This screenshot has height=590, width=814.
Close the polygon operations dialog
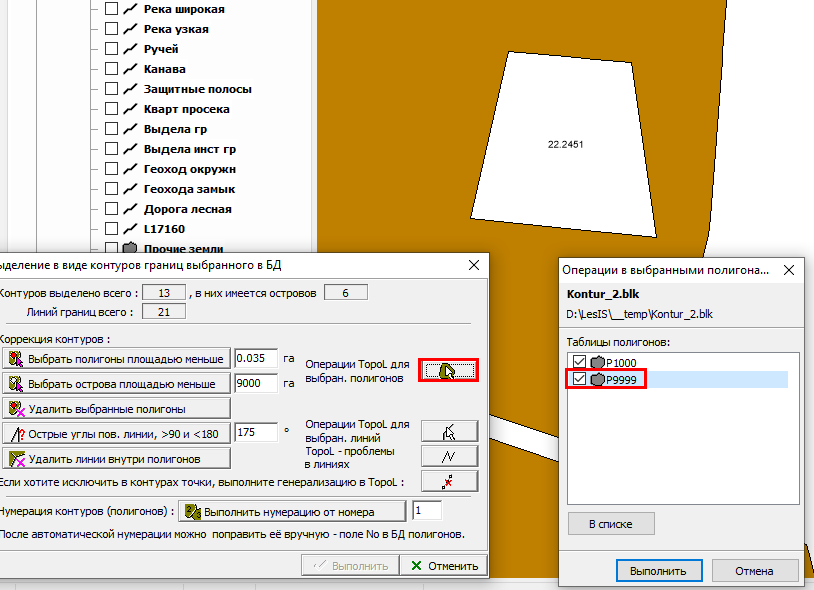789,270
